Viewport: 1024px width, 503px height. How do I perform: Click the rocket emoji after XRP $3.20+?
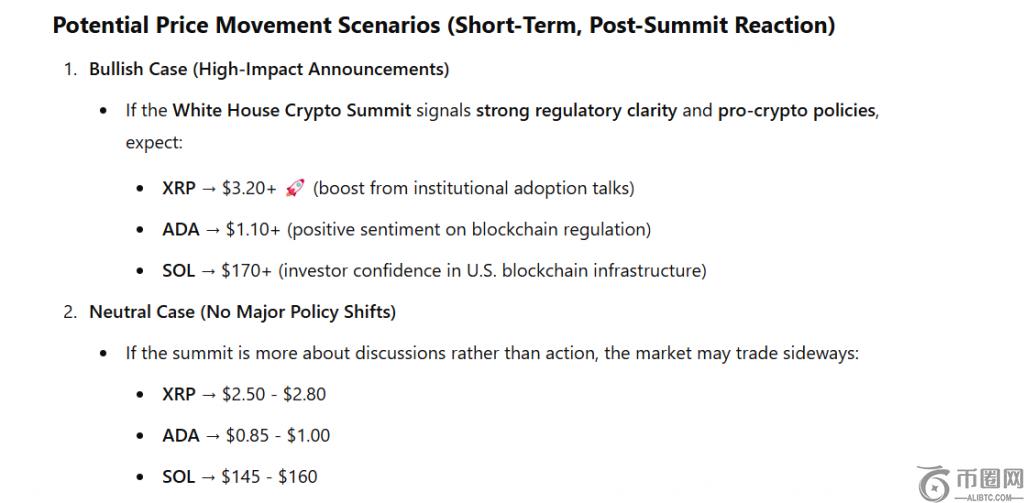294,188
